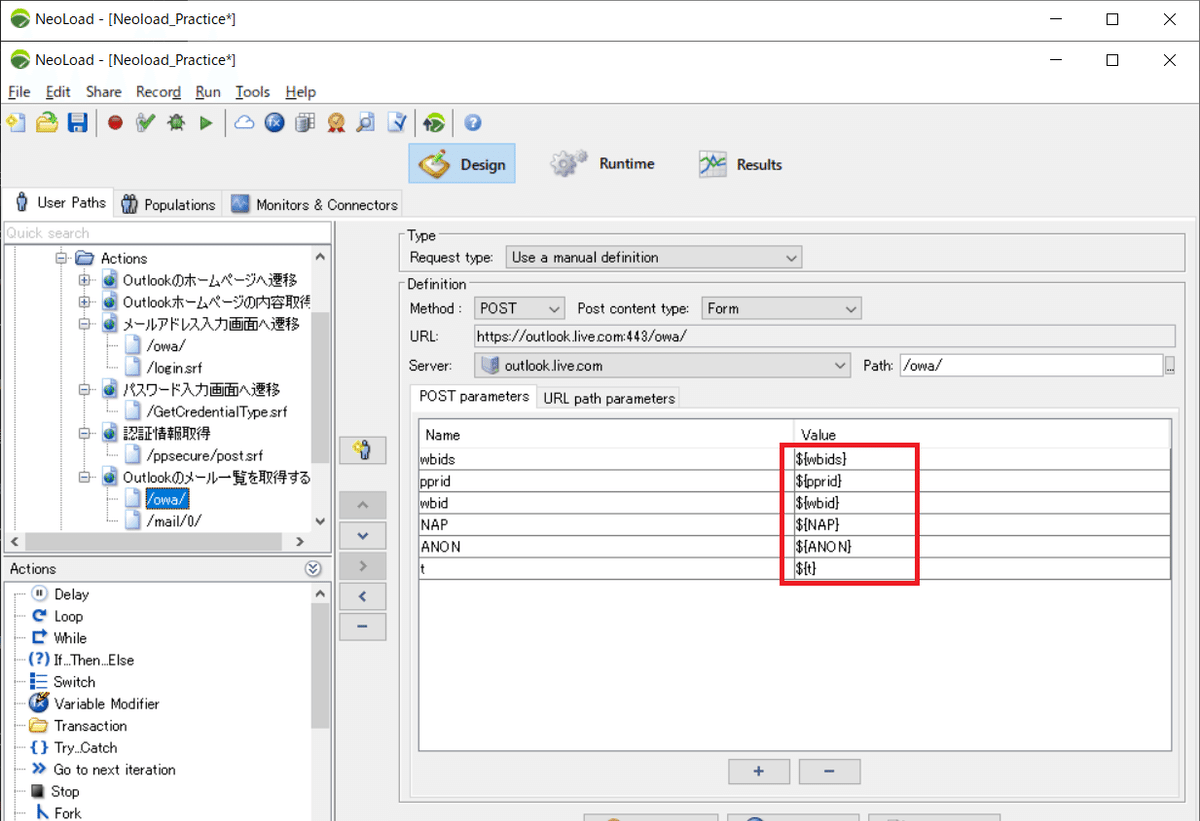Viewport: 1200px width, 821px height.
Task: Expand the Outlookホームページの内容取得 node
Action: coord(85,302)
